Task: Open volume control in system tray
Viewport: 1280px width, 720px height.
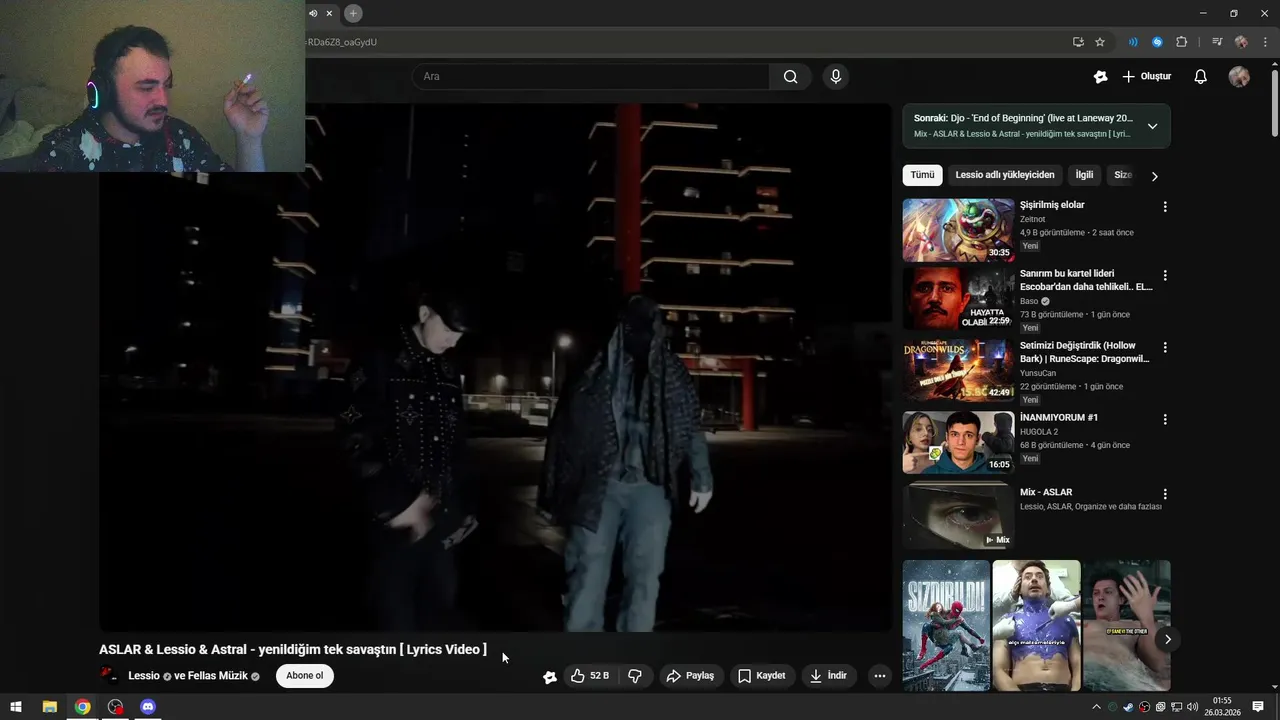Action: (x=1192, y=707)
